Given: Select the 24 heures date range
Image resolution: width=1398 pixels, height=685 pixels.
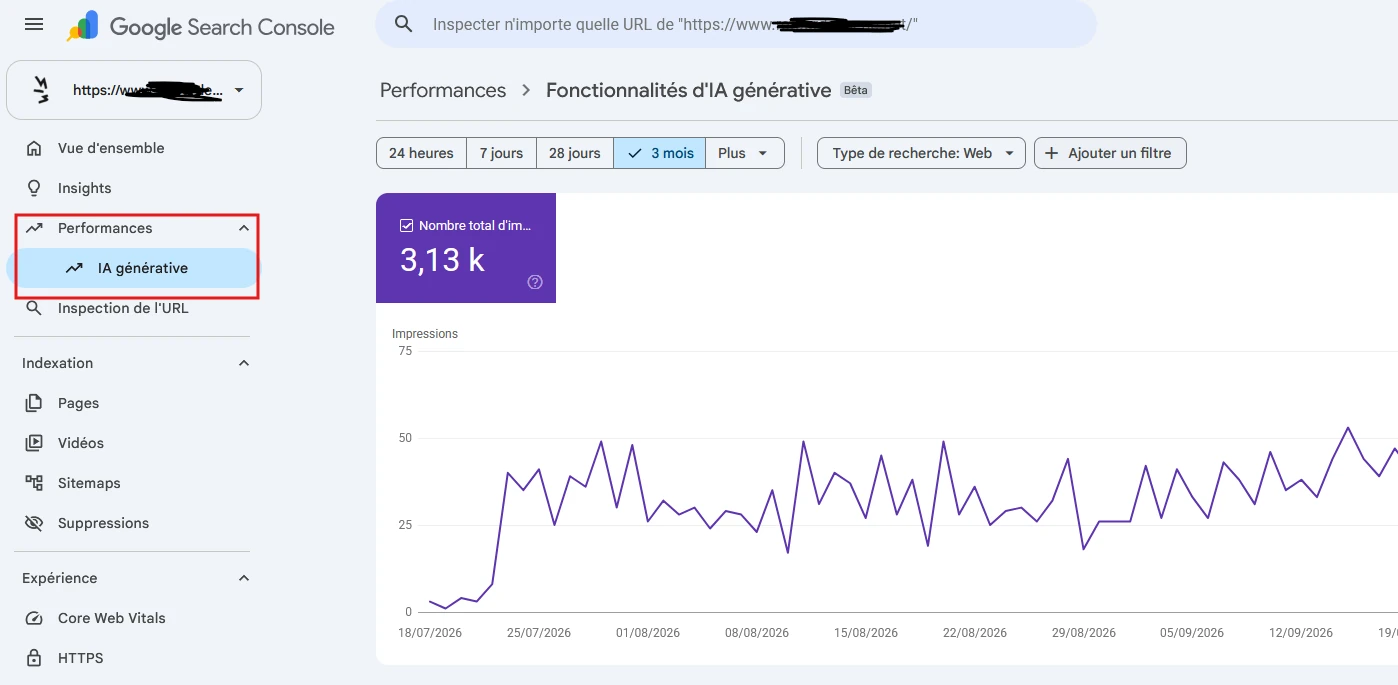Looking at the screenshot, I should click(x=421, y=153).
